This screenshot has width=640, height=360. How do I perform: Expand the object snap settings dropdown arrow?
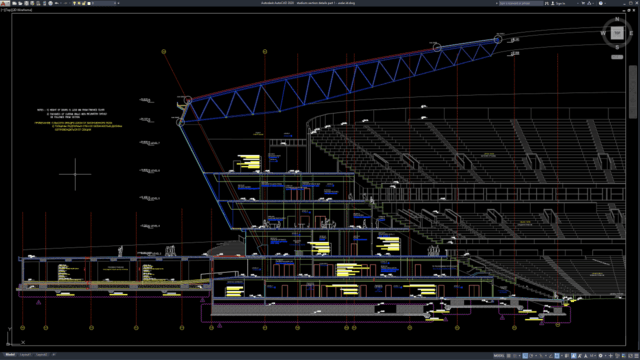(x=562, y=356)
